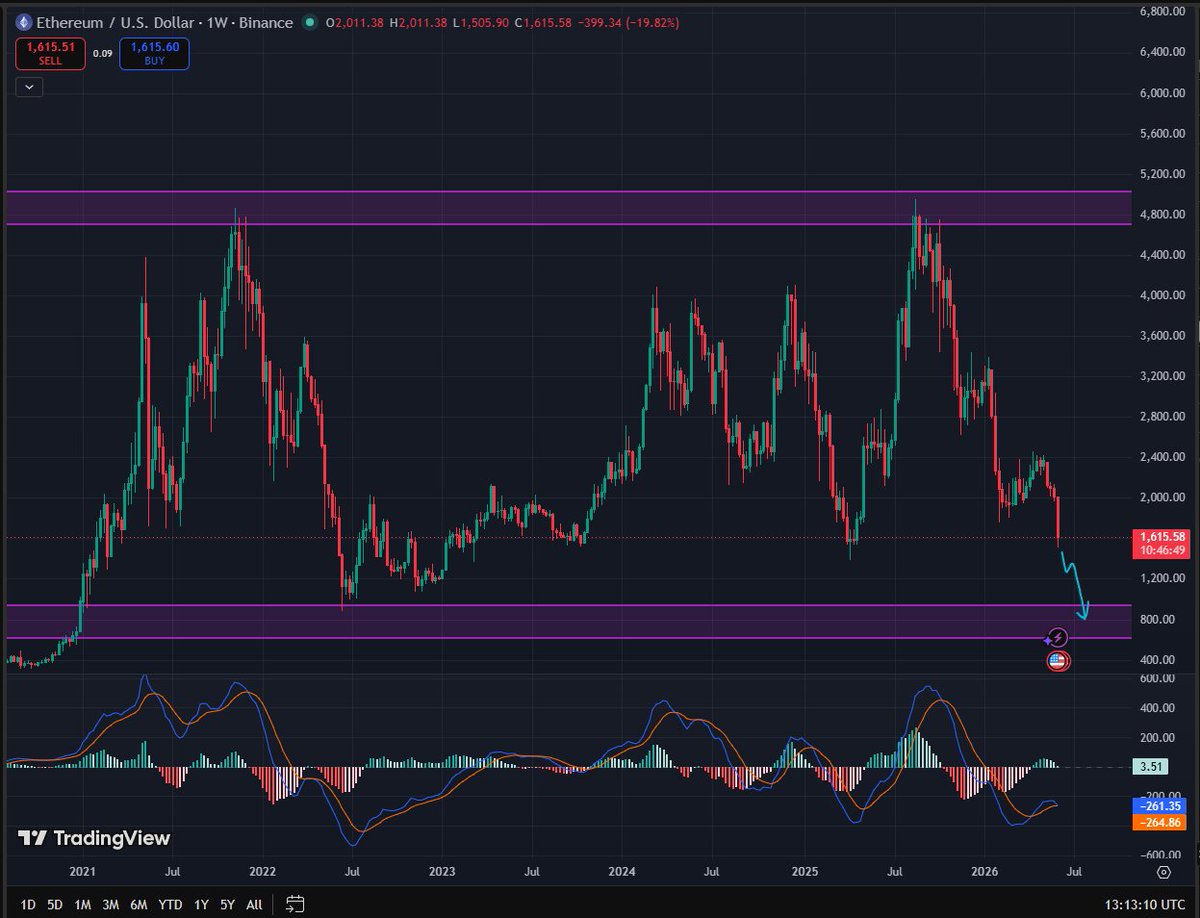Click the low value L1,505.90
This screenshot has height=918, width=1200.
point(480,22)
